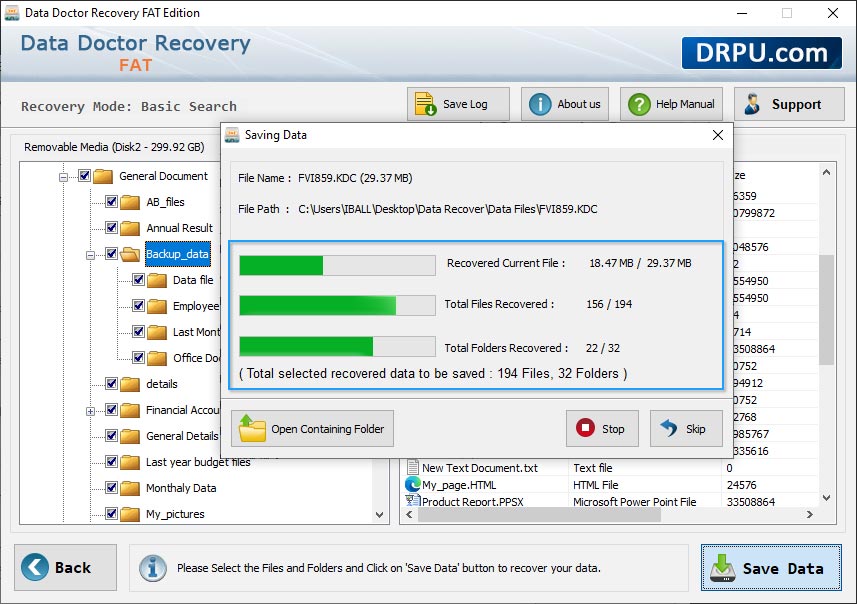Select the Monthaly Data folder label

pos(181,488)
